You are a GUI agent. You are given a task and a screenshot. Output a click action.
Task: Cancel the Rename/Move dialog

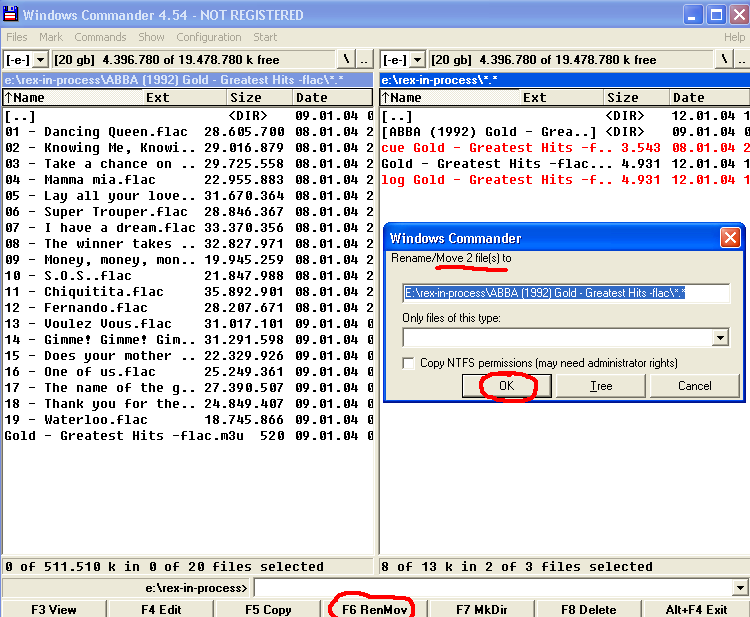(x=694, y=386)
